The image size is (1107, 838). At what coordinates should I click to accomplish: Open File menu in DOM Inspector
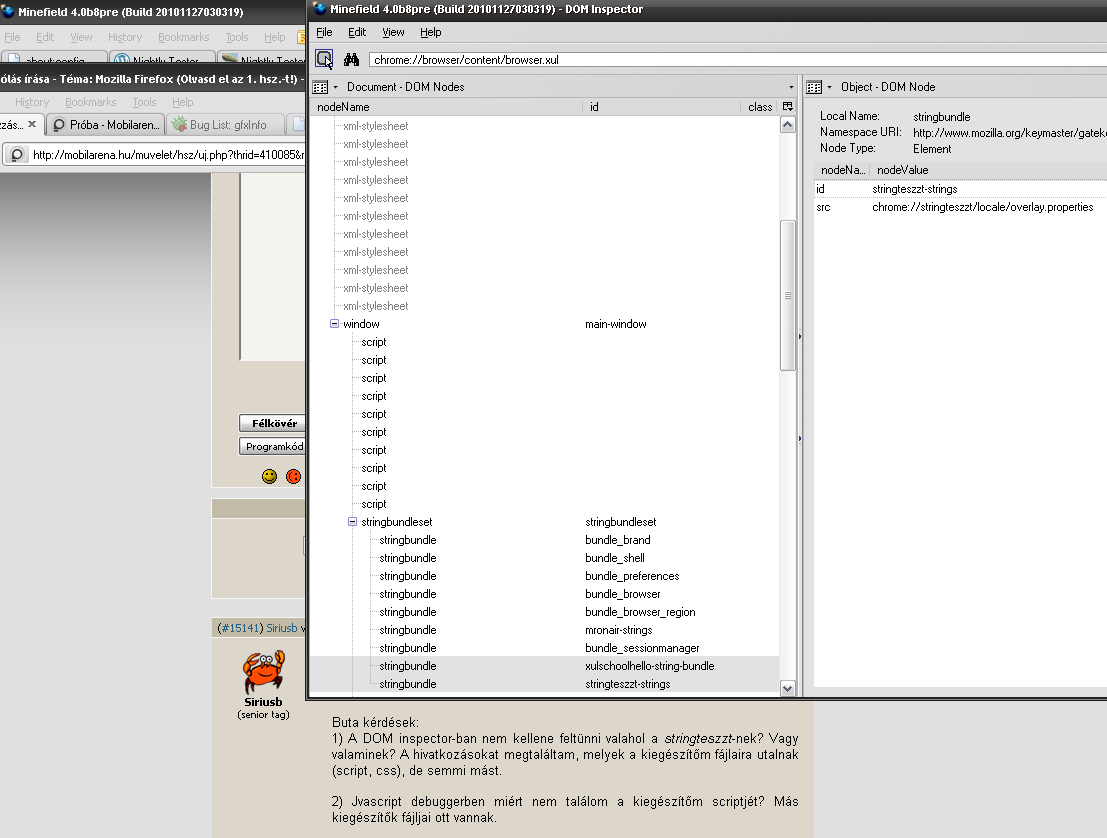(324, 32)
